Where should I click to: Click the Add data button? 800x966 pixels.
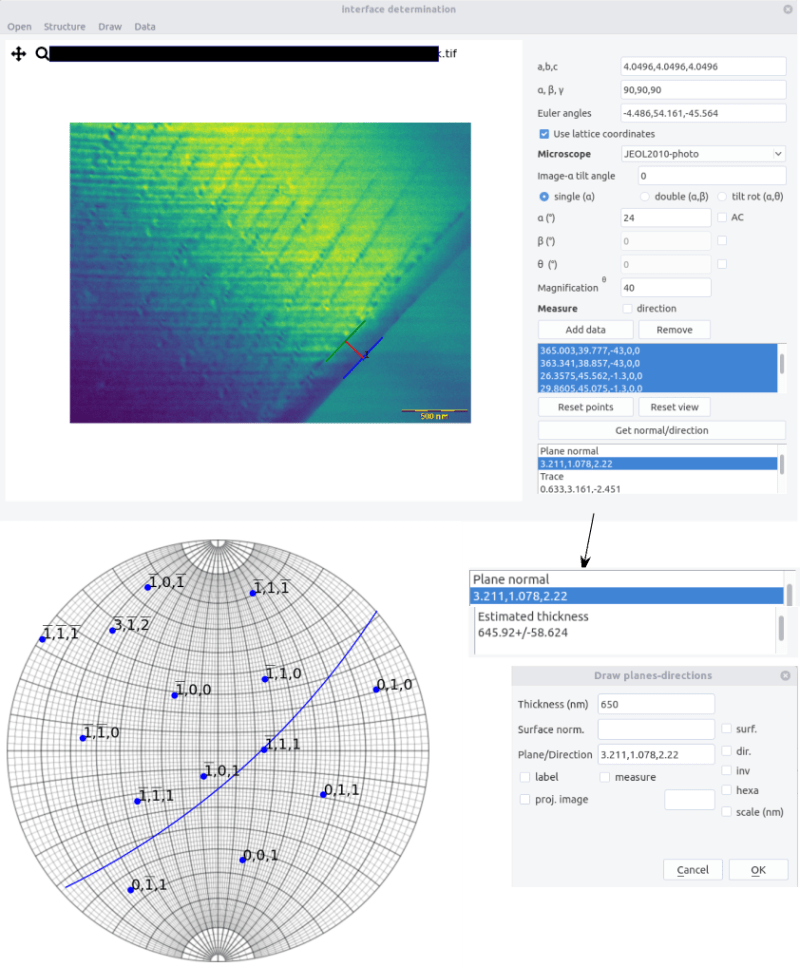tap(585, 330)
